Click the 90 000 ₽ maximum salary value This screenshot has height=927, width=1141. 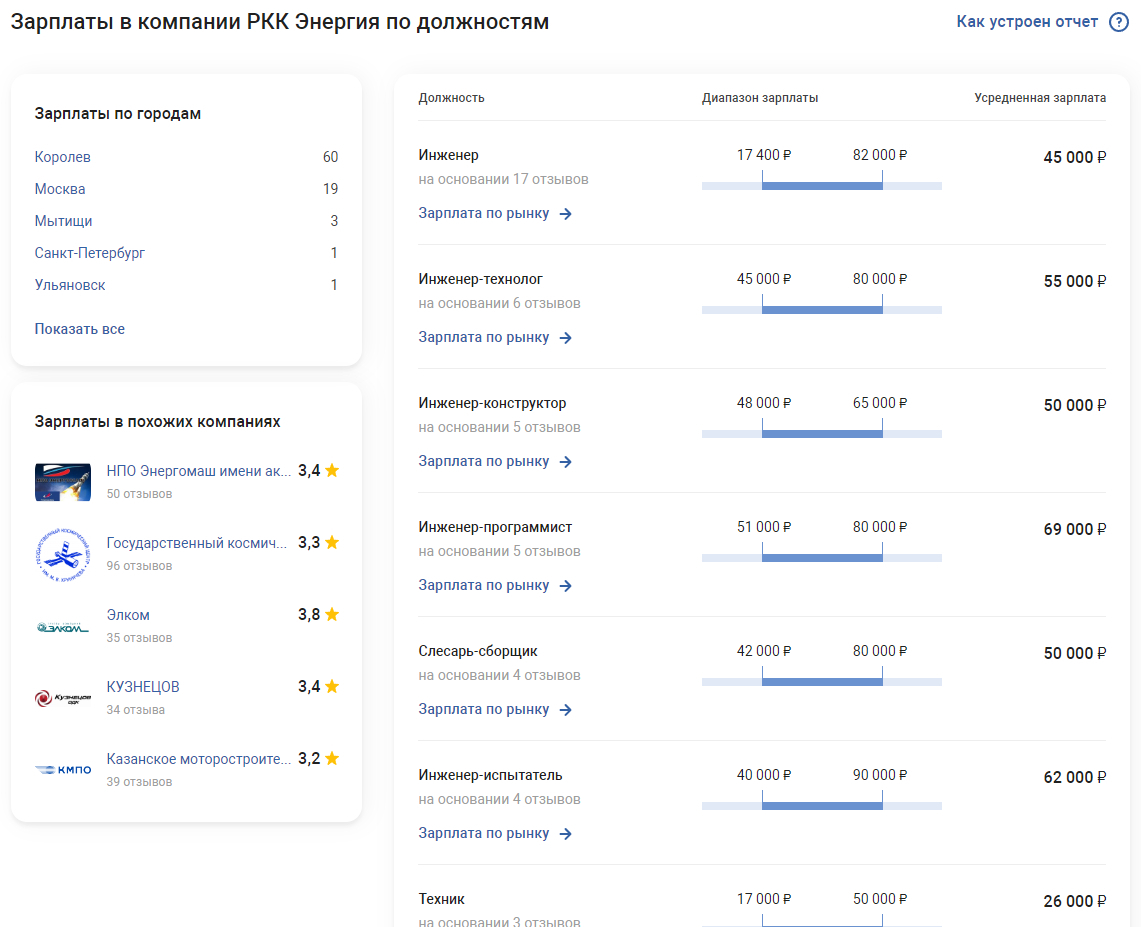(x=880, y=776)
